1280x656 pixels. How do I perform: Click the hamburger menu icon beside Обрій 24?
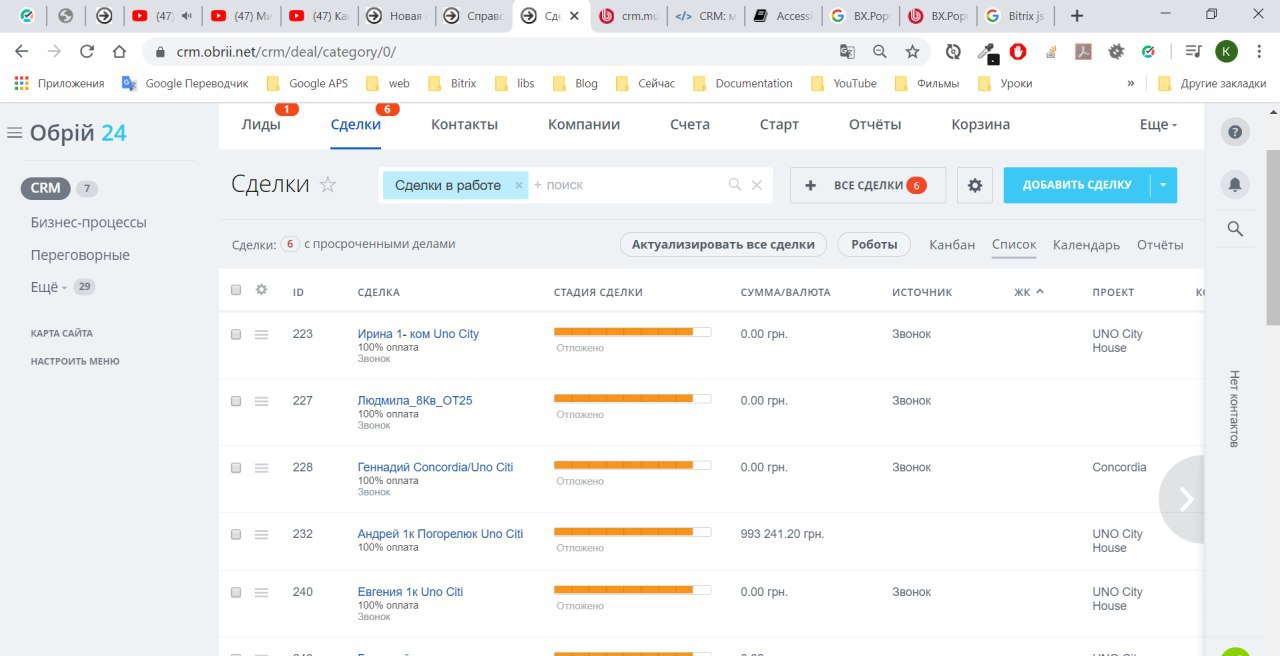(x=14, y=133)
